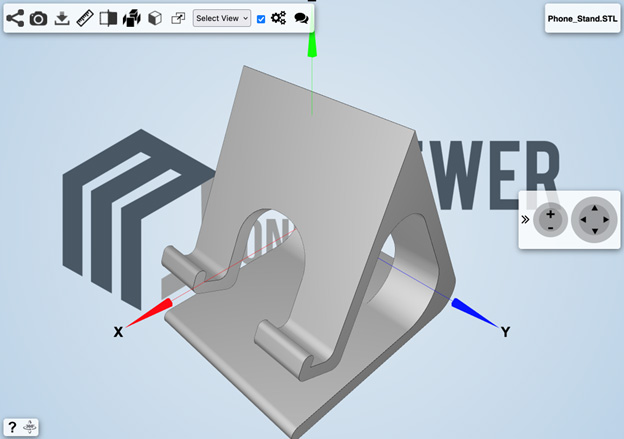The height and width of the screenshot is (439, 624).
Task: Select the ruler measurement tool
Action: pyautogui.click(x=85, y=18)
